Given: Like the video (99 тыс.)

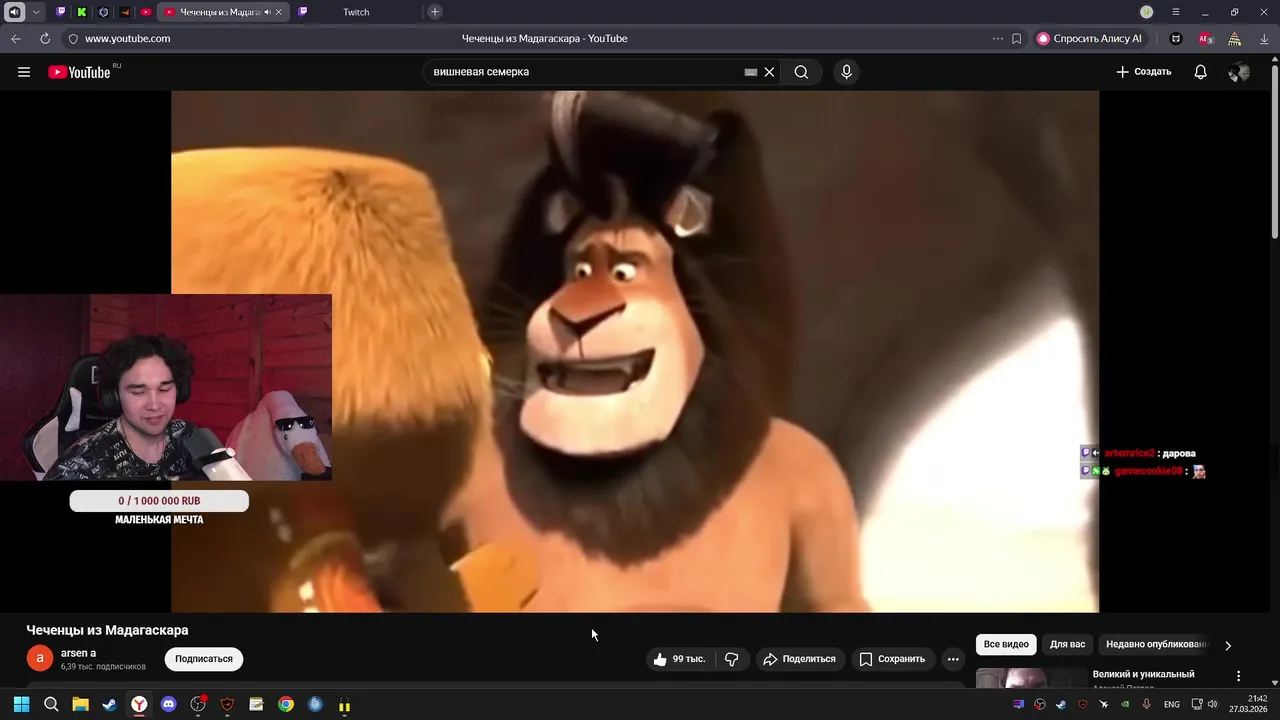Looking at the screenshot, I should (x=679, y=659).
